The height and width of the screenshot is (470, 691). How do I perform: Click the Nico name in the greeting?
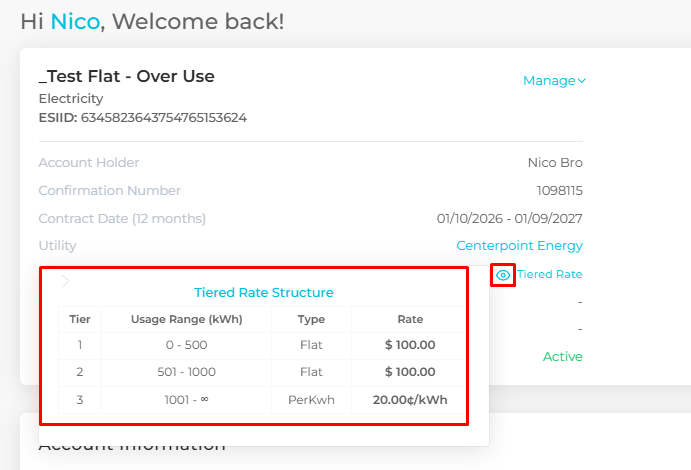click(75, 21)
